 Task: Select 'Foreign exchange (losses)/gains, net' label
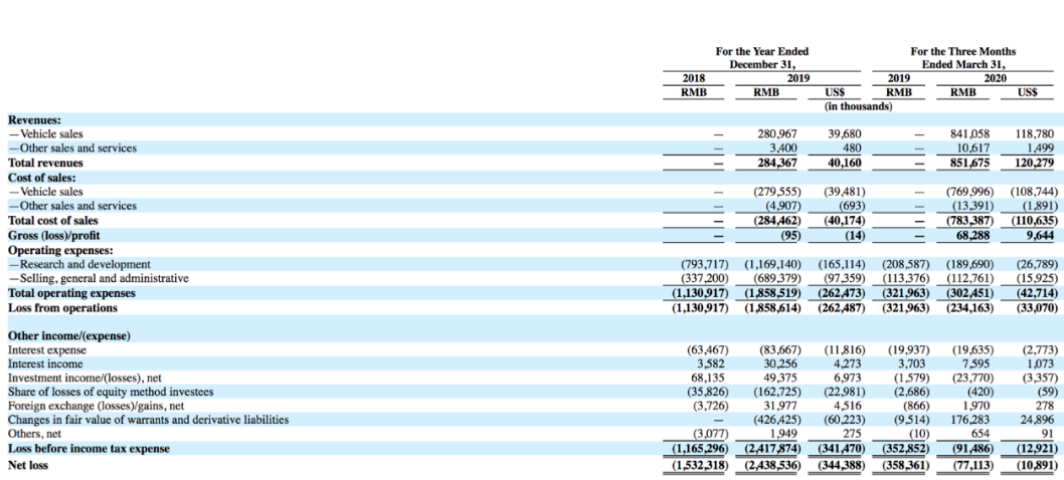point(94,406)
